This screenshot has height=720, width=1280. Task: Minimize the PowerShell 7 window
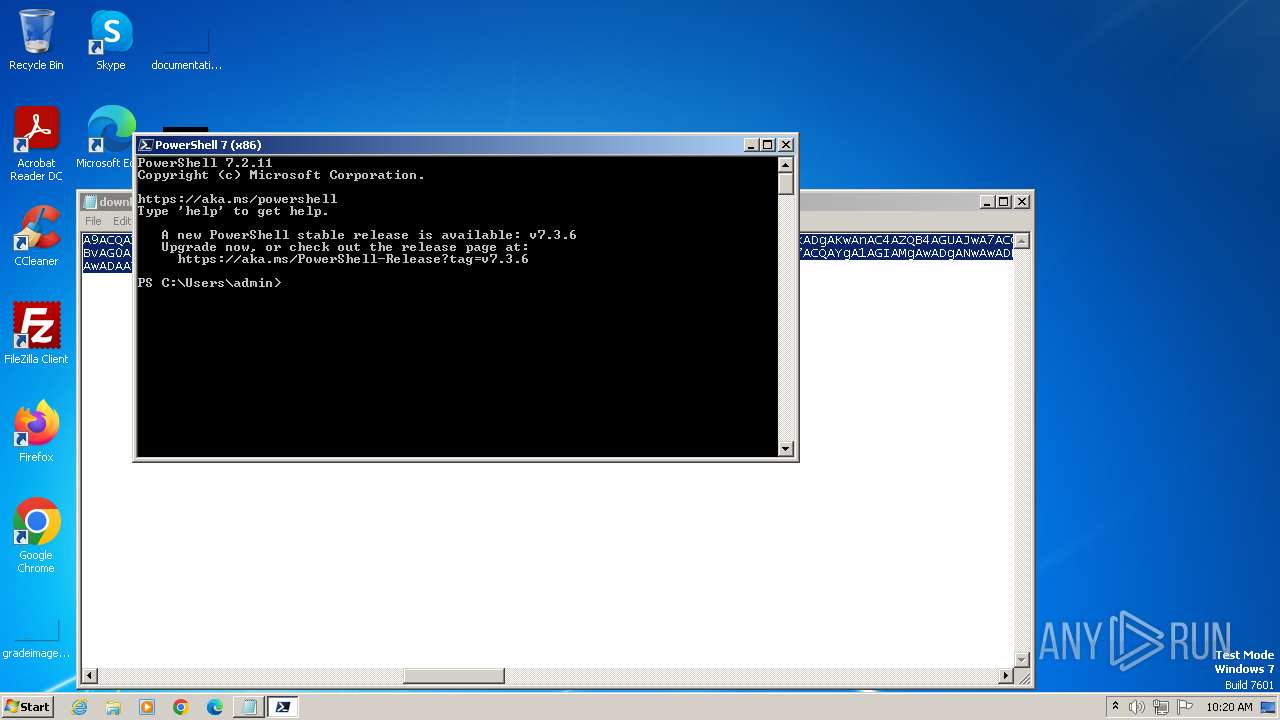coord(751,145)
